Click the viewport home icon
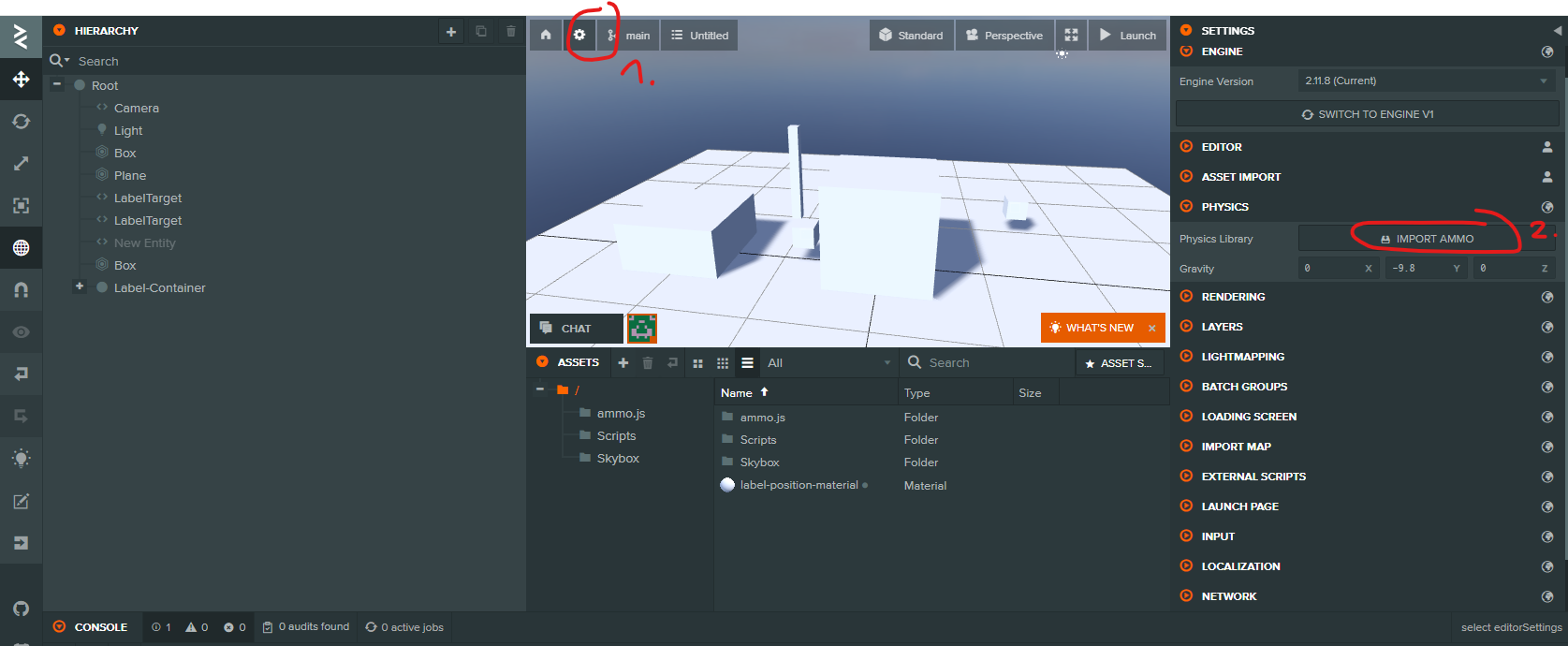This screenshot has height=646, width=1568. point(546,35)
